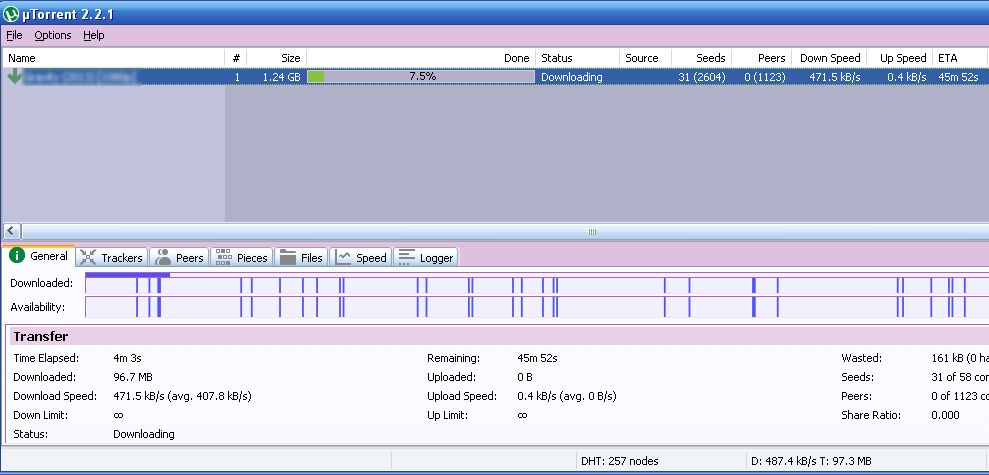Image resolution: width=989 pixels, height=475 pixels.
Task: Open the File menu
Action: (14, 35)
